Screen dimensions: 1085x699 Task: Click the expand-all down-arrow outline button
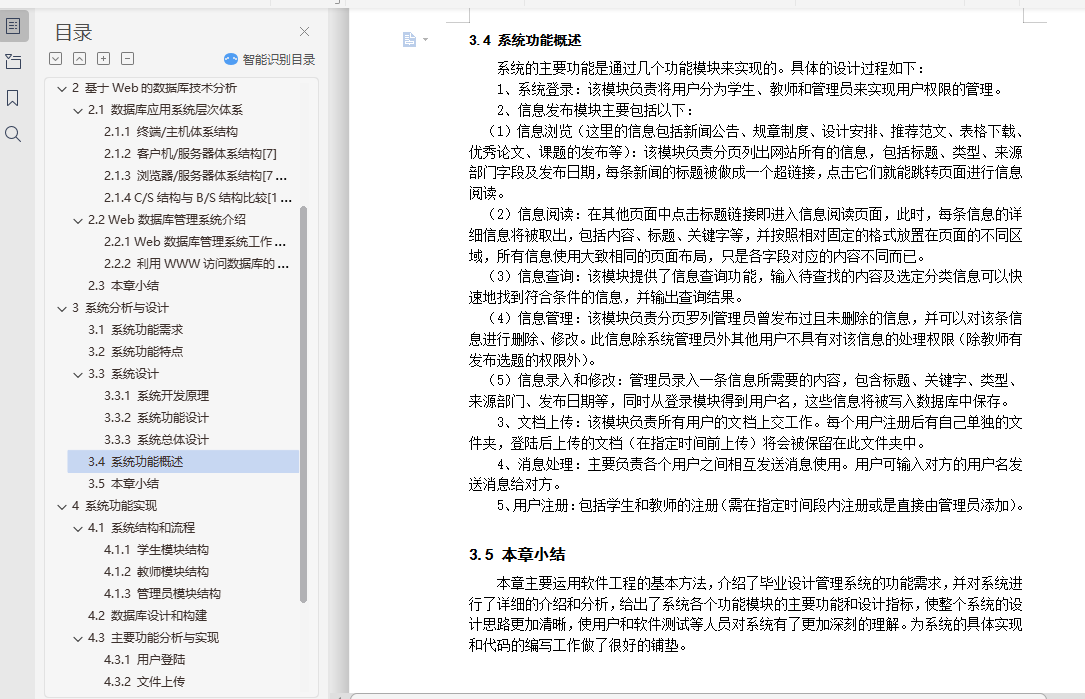pos(56,59)
